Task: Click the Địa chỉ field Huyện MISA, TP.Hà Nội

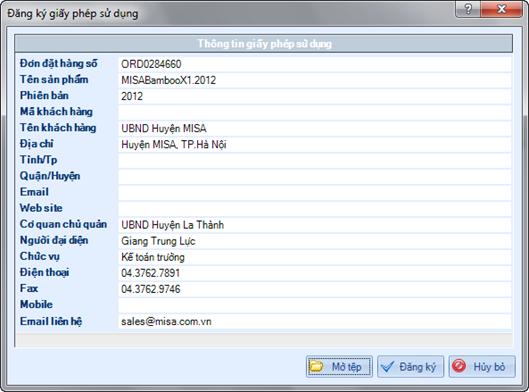Action: (x=315, y=145)
